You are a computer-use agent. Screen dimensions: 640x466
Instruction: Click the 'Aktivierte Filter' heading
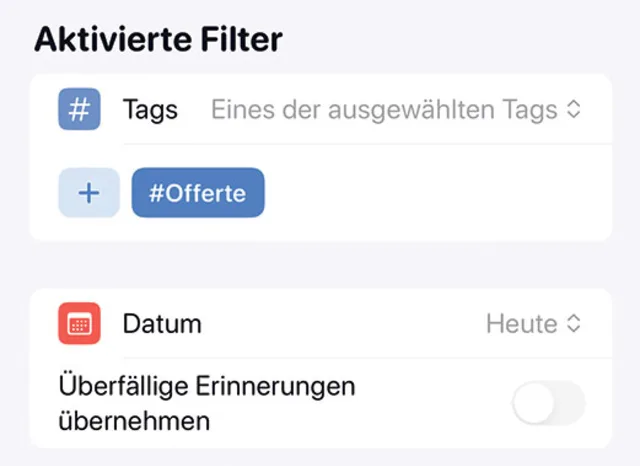coord(158,39)
